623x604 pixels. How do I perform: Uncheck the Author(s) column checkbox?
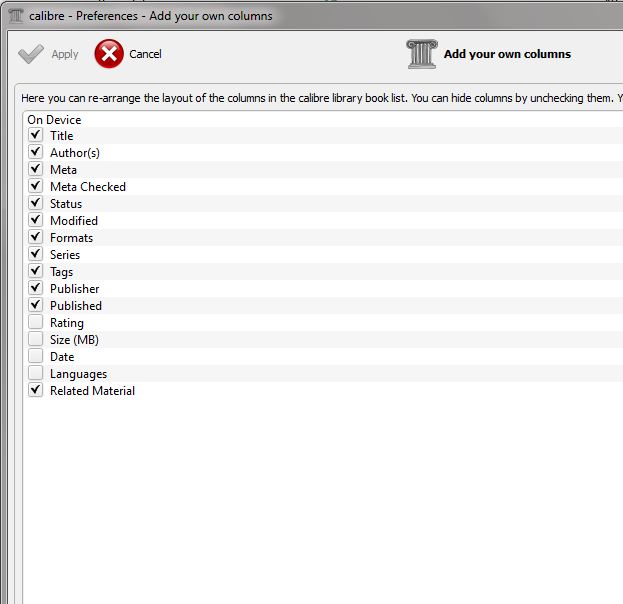click(x=36, y=153)
